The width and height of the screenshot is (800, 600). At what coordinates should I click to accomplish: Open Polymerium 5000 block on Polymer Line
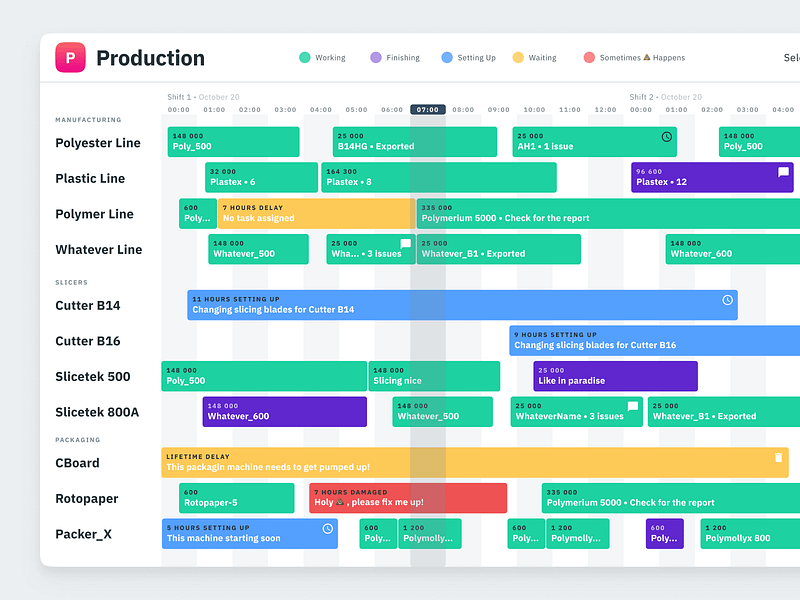click(x=608, y=213)
